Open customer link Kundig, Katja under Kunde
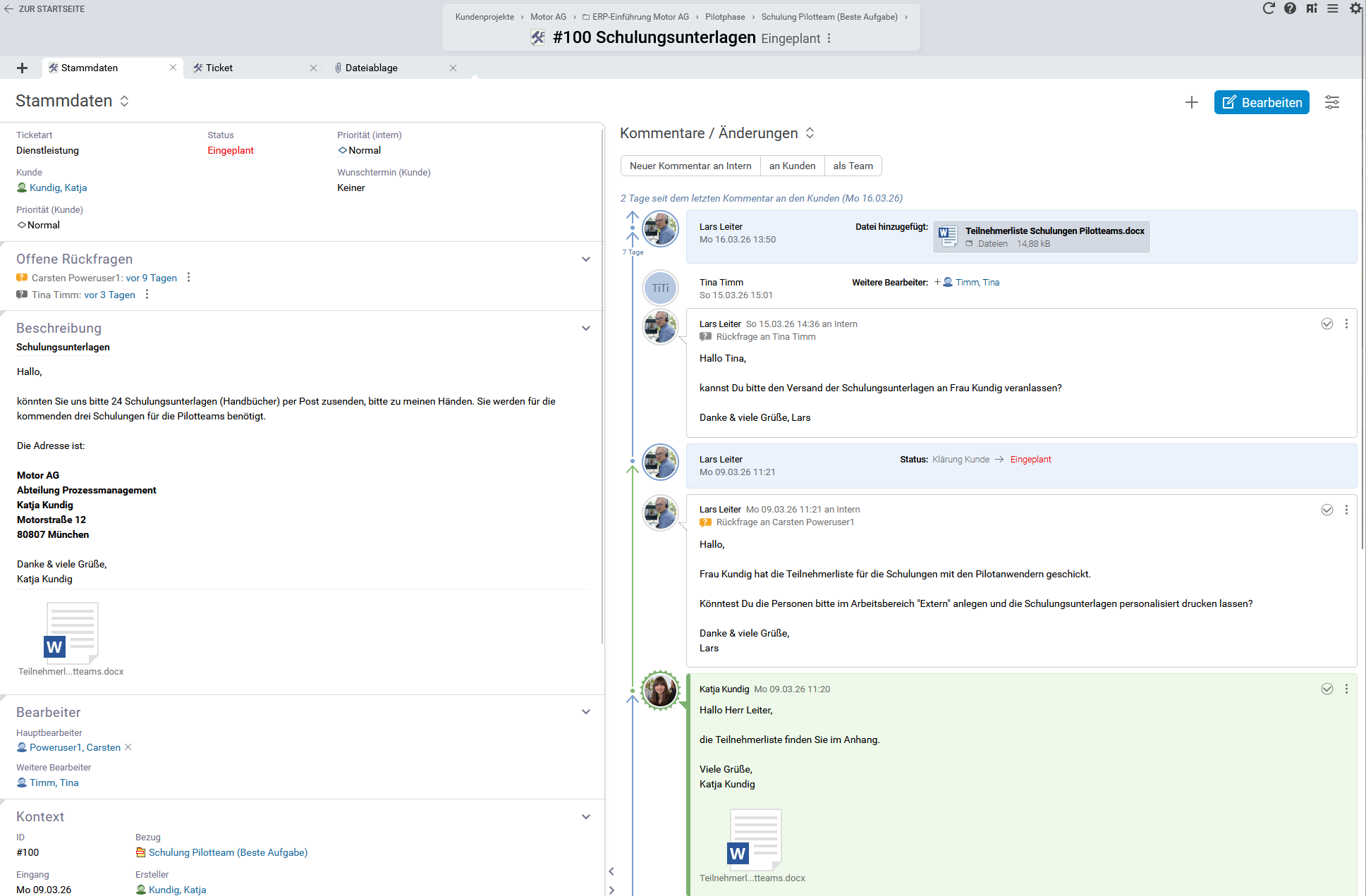Image resolution: width=1366 pixels, height=896 pixels. click(x=58, y=188)
